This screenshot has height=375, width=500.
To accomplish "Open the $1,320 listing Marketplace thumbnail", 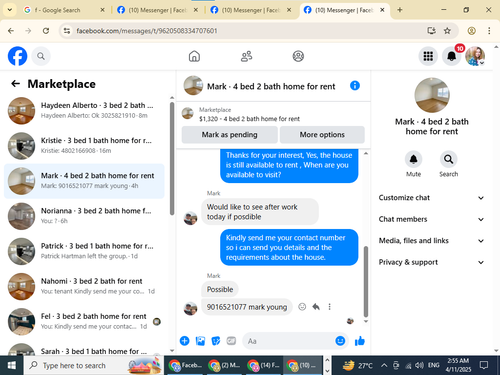I will [187, 113].
